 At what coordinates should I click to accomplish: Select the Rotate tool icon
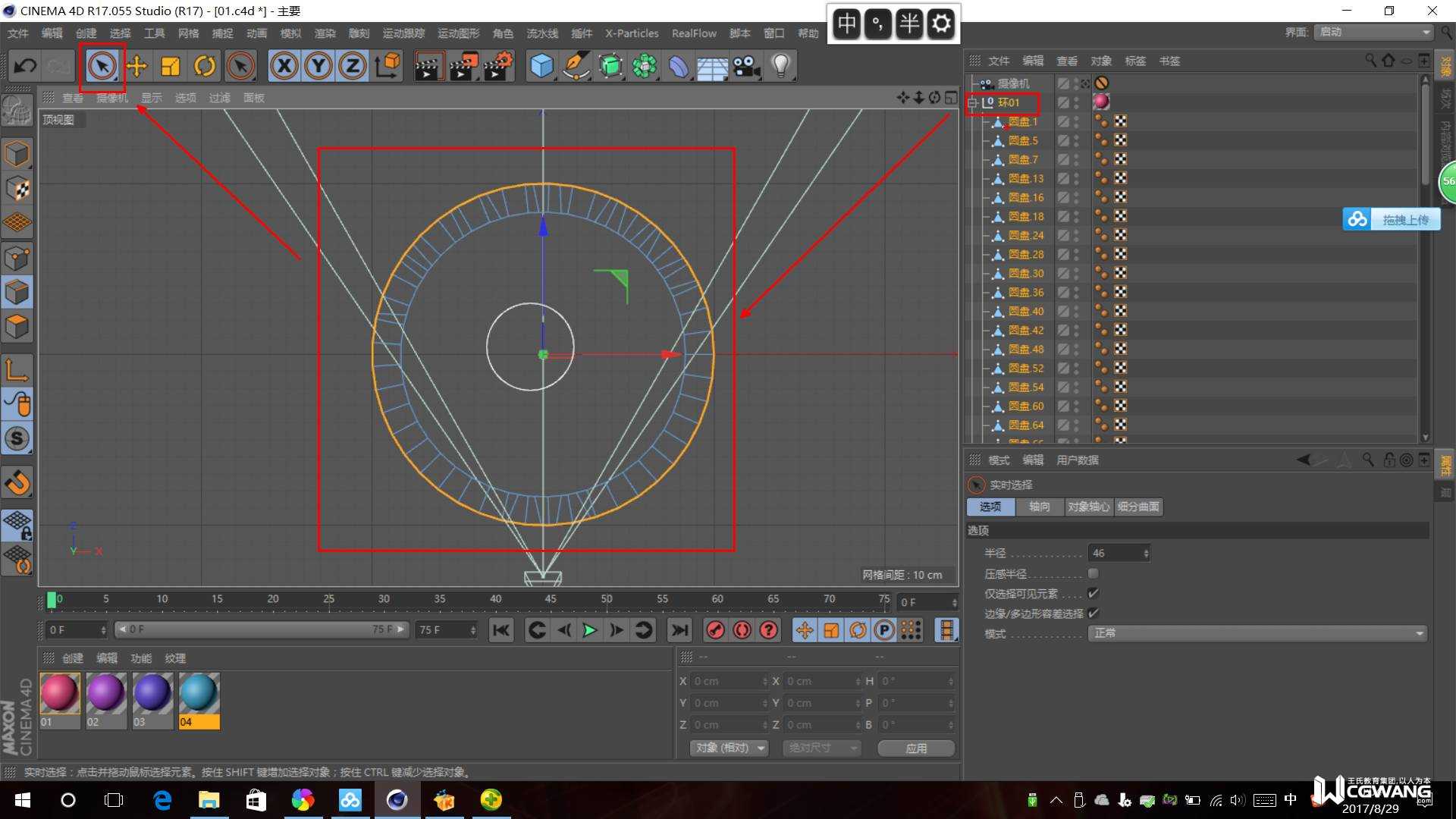click(205, 66)
